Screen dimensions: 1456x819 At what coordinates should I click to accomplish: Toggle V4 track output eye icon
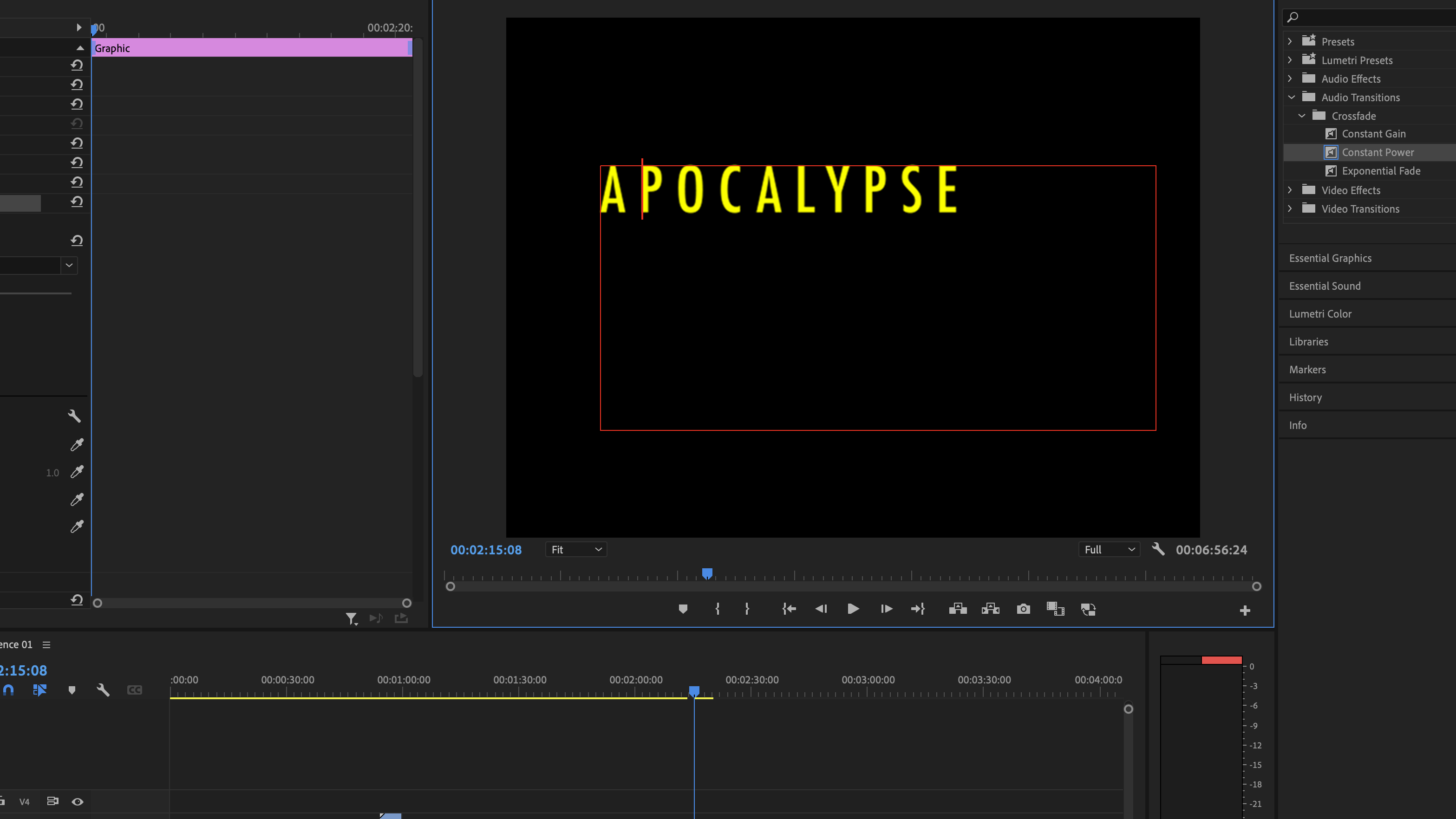pos(78,801)
